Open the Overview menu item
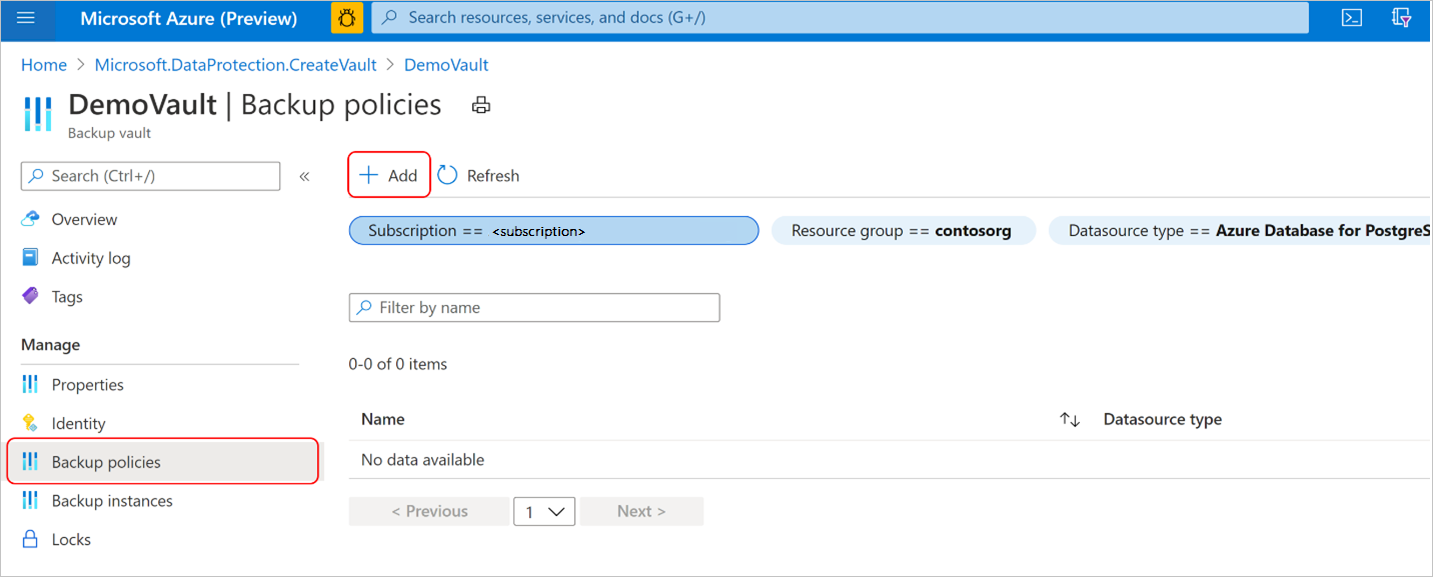This screenshot has height=577, width=1433. coord(84,219)
